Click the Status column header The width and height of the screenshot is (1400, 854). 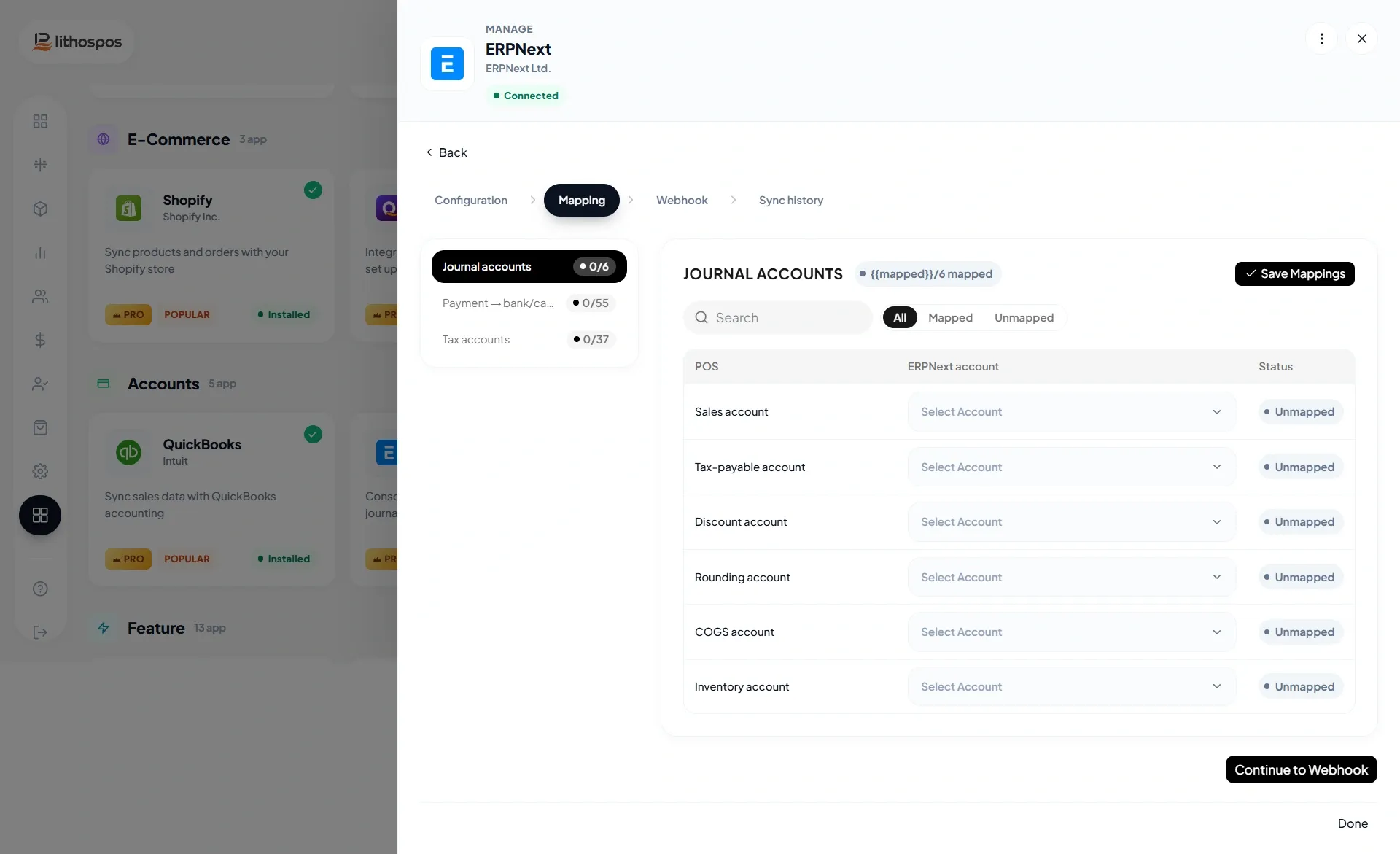point(1275,367)
